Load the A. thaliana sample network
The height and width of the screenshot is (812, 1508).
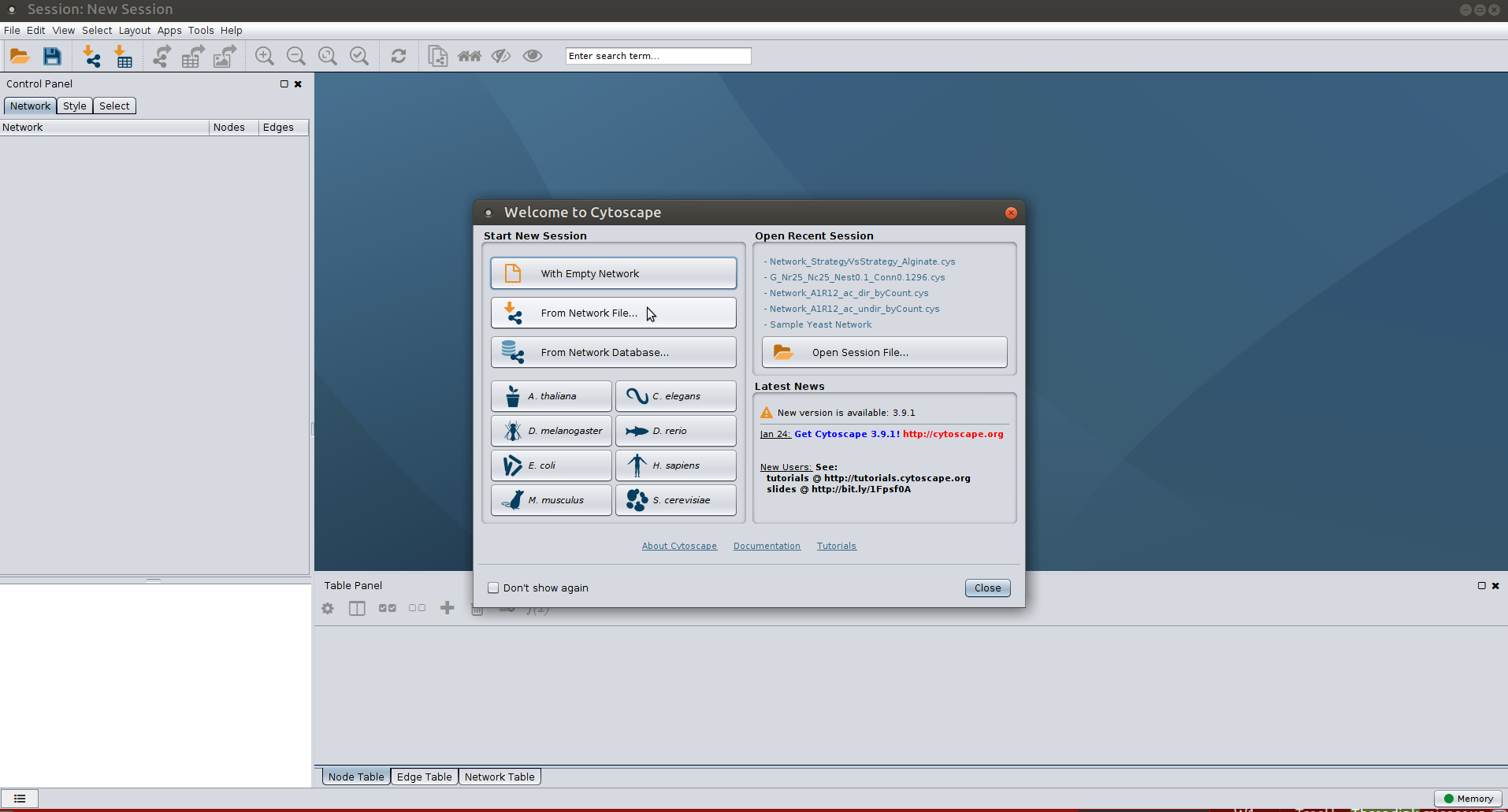(x=552, y=396)
